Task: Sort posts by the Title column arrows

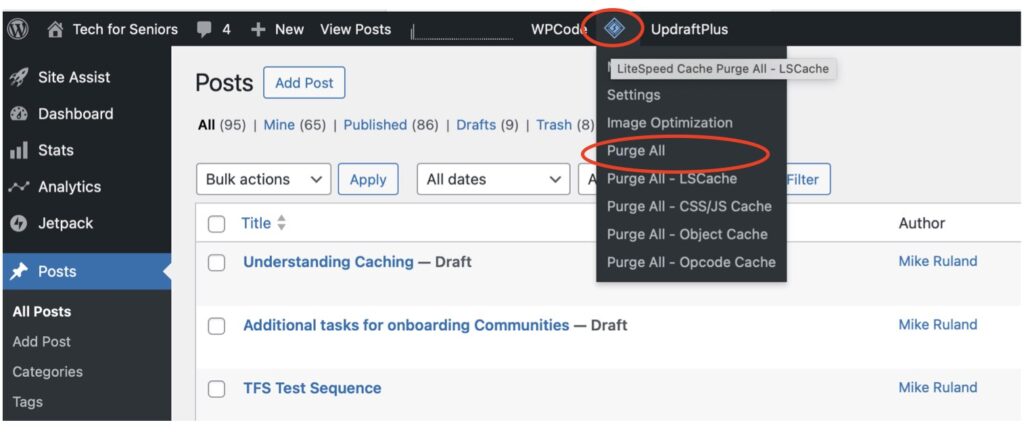Action: (281, 224)
